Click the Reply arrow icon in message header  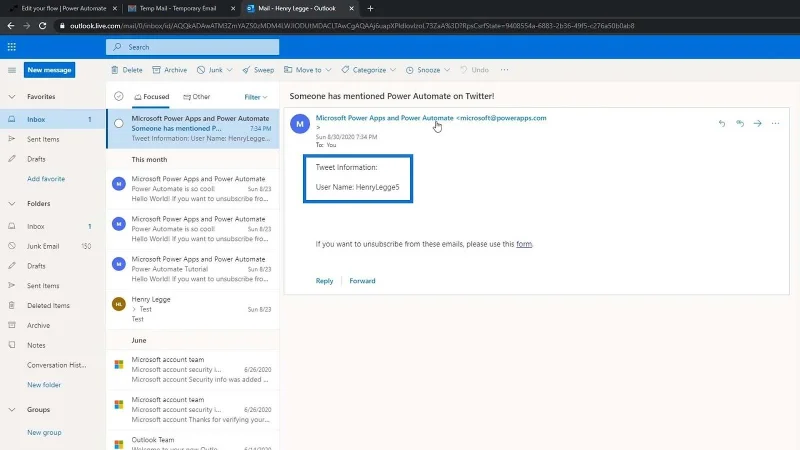point(721,123)
